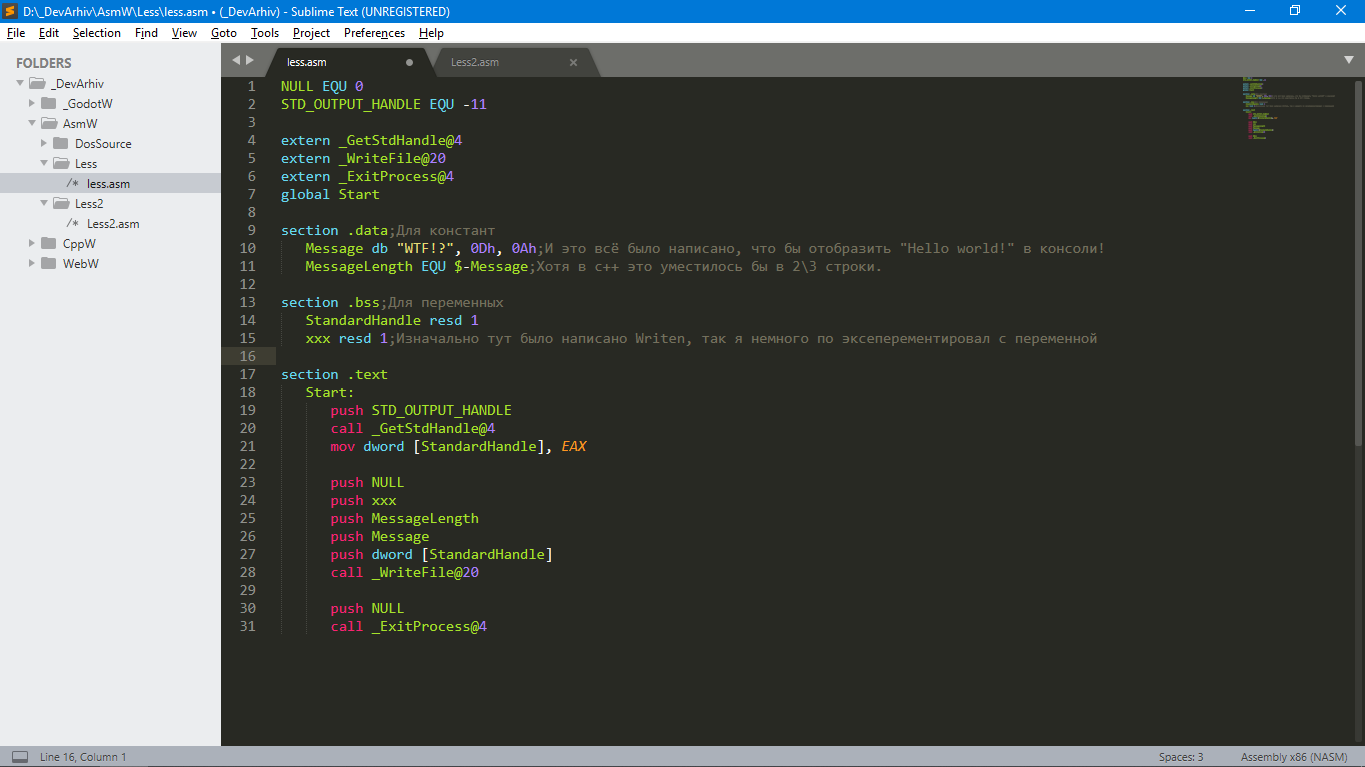The height and width of the screenshot is (767, 1365).
Task: Click Line 16, Column 1 status text
Action: click(83, 757)
